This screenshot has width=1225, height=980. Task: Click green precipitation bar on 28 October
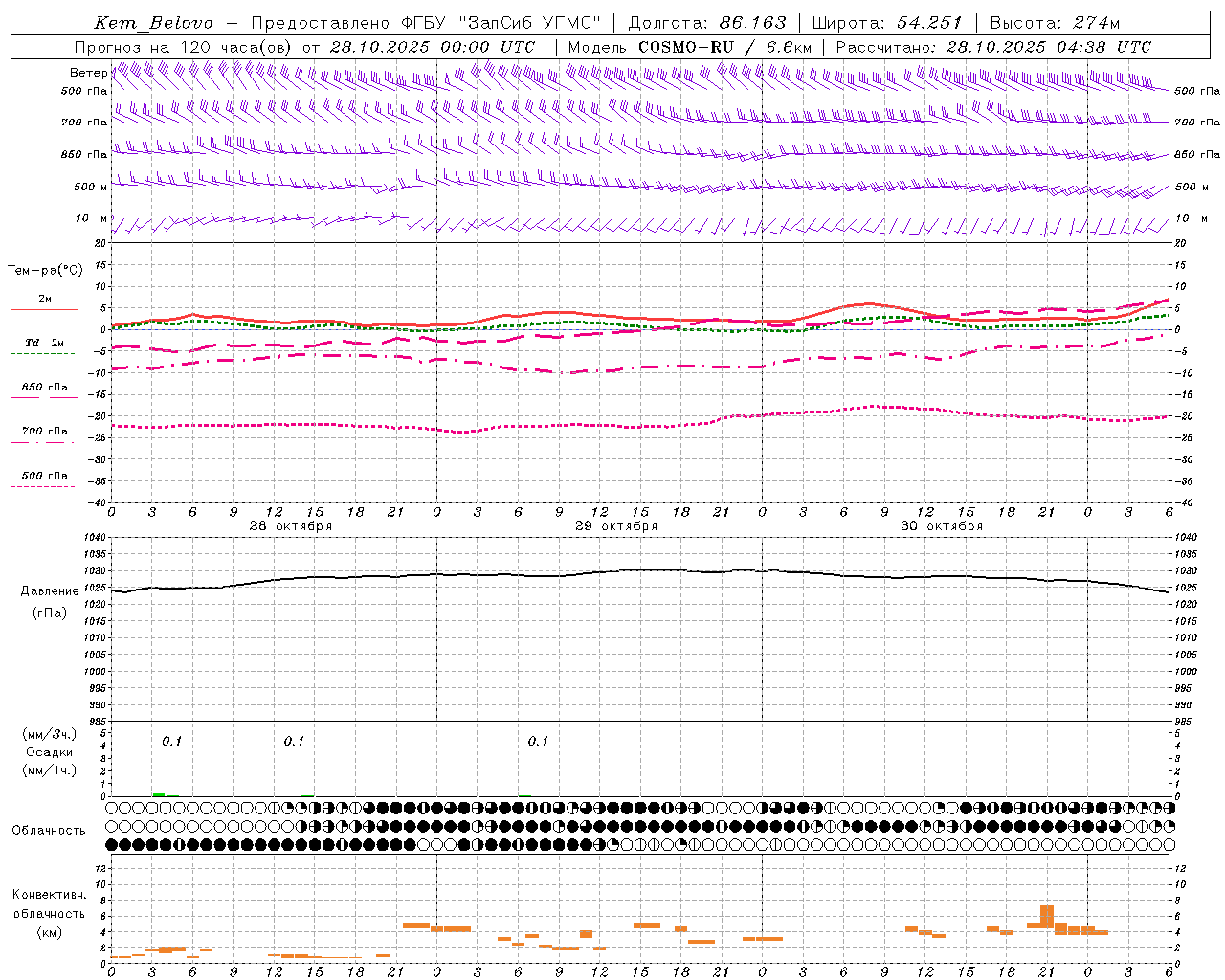pos(159,794)
